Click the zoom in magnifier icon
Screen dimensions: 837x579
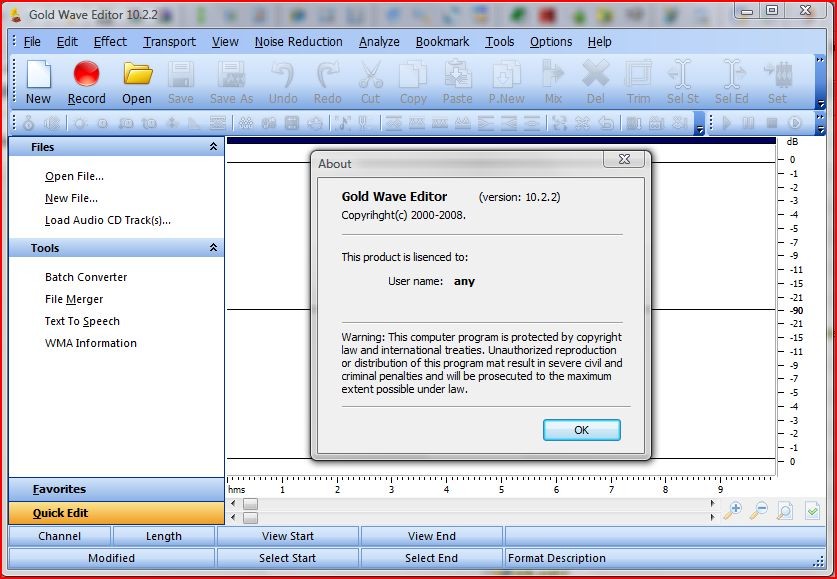click(x=732, y=511)
